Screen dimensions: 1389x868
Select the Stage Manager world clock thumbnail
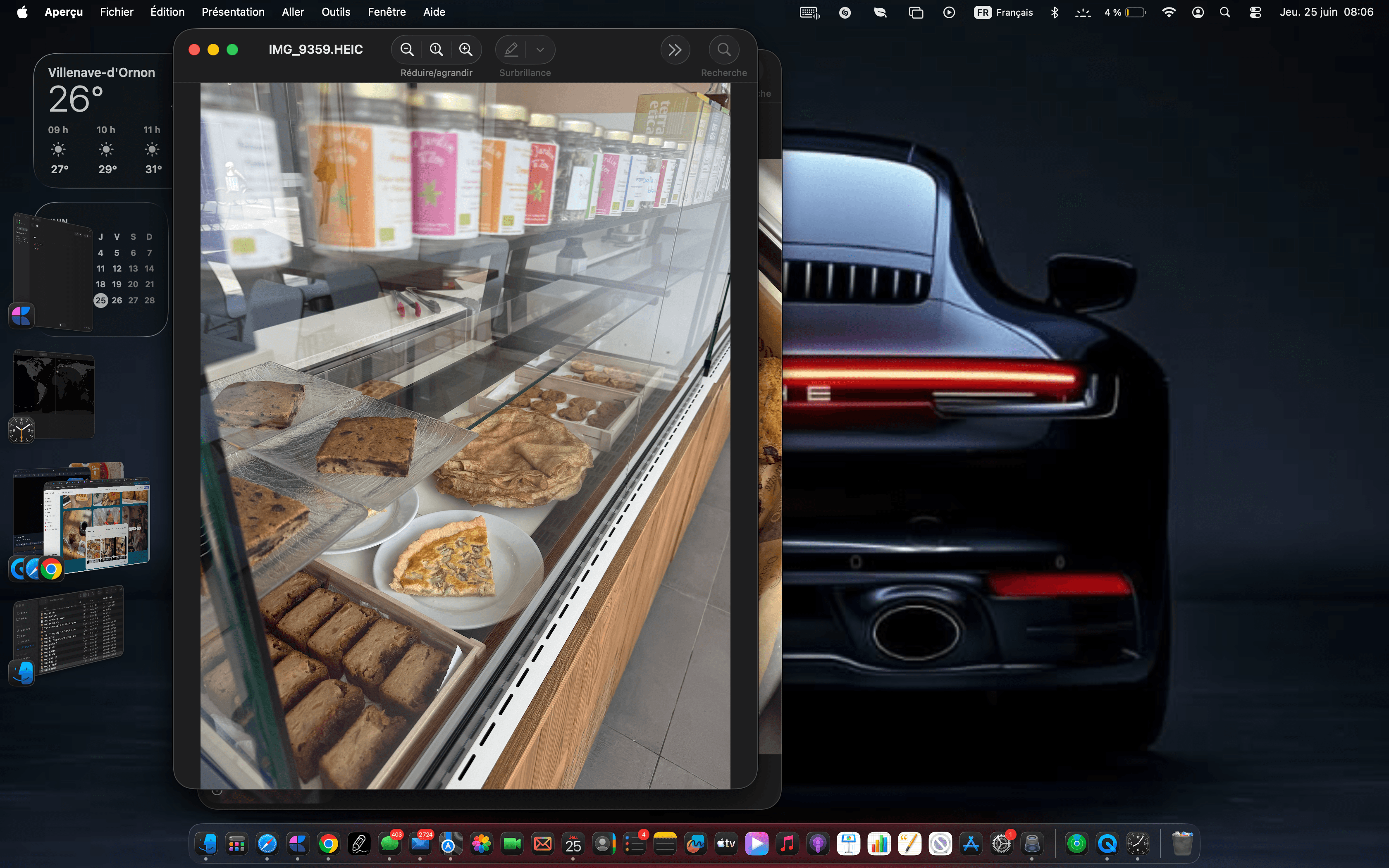[x=54, y=395]
